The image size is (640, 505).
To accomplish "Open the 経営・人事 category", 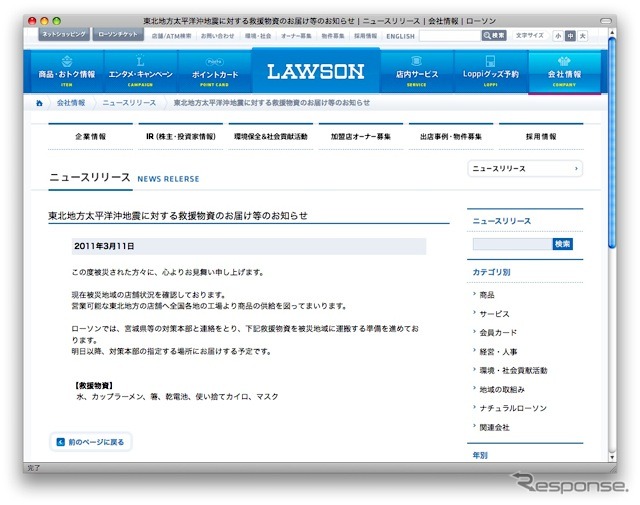I will coord(498,351).
